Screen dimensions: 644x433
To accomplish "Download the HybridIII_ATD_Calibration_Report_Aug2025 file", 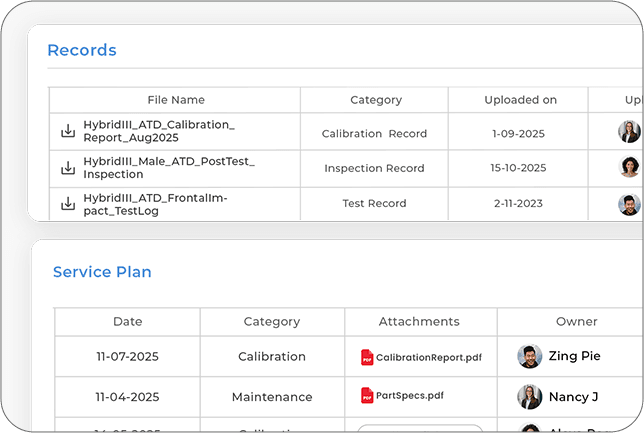I will (x=69, y=131).
